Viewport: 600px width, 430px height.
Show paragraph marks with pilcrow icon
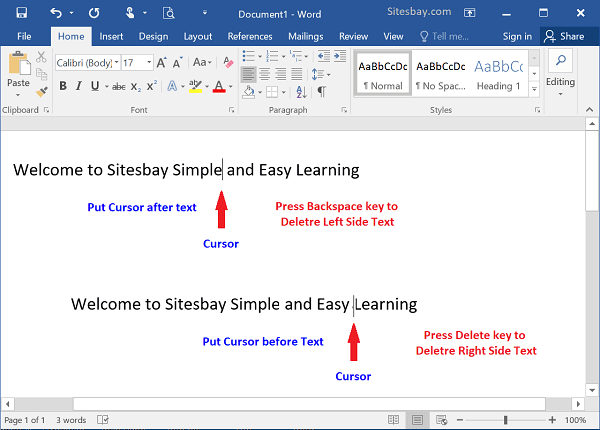point(322,92)
